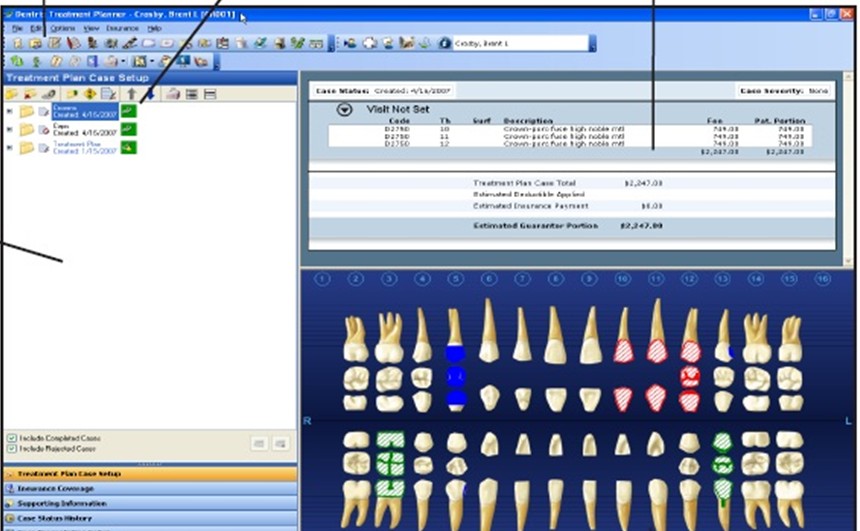Screen dimensions: 860x531
Task: Click the new case folder icon
Action: coord(12,93)
